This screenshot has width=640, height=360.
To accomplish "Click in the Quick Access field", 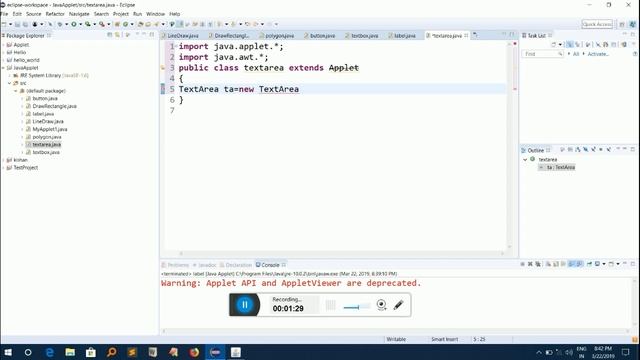I will (x=597, y=24).
